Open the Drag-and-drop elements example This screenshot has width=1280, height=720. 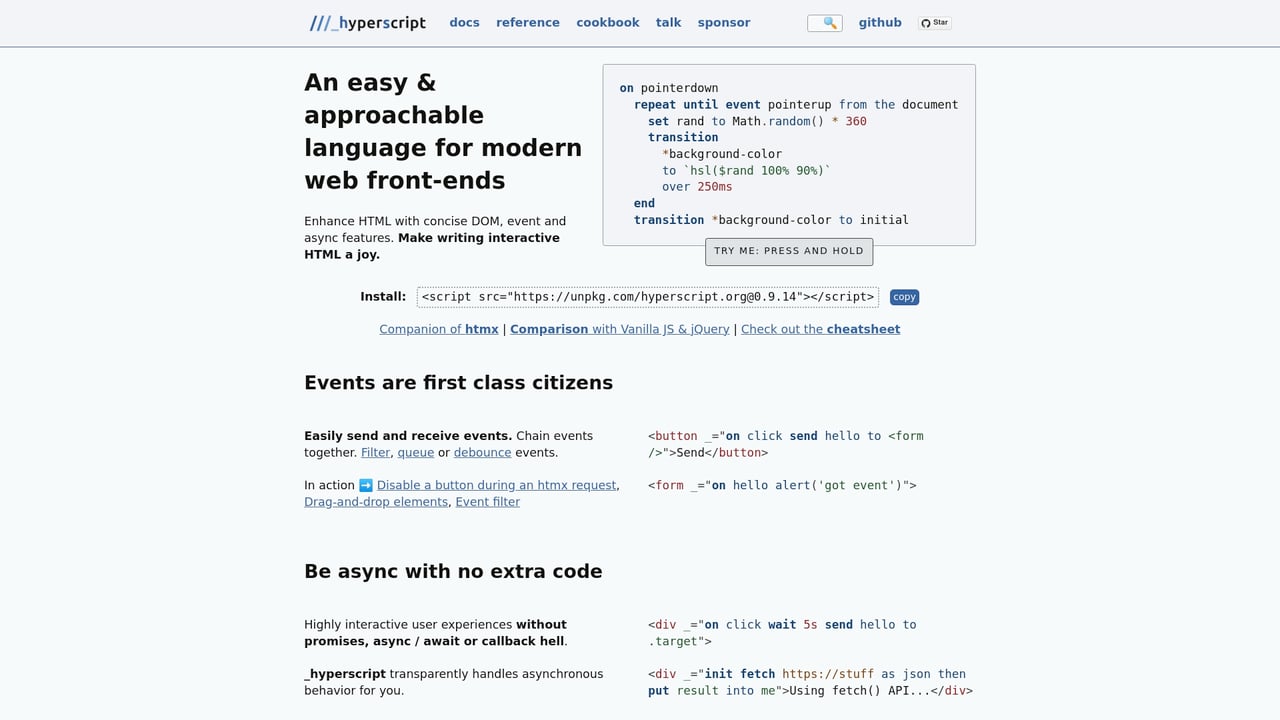tap(376, 501)
